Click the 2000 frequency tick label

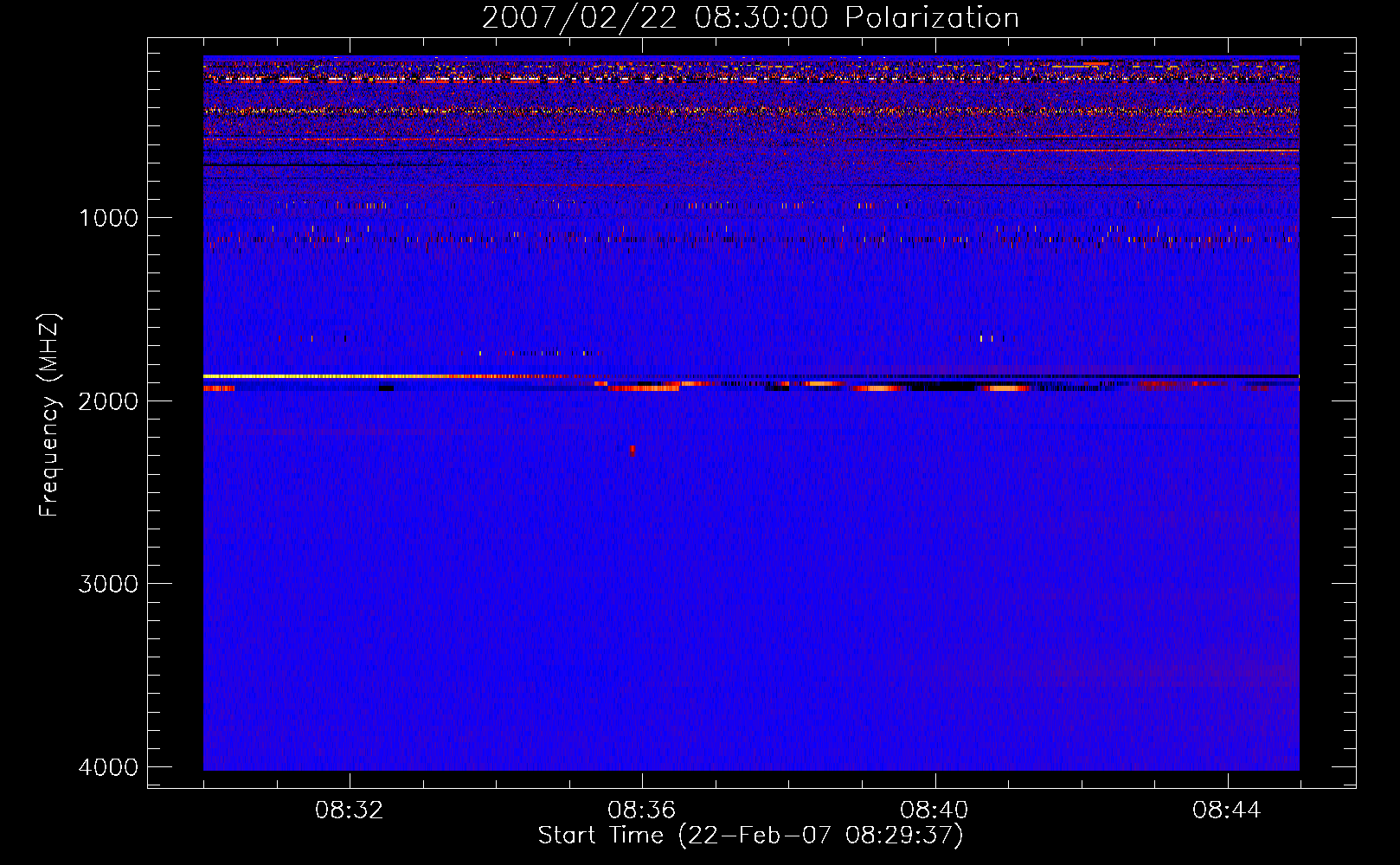point(108,400)
